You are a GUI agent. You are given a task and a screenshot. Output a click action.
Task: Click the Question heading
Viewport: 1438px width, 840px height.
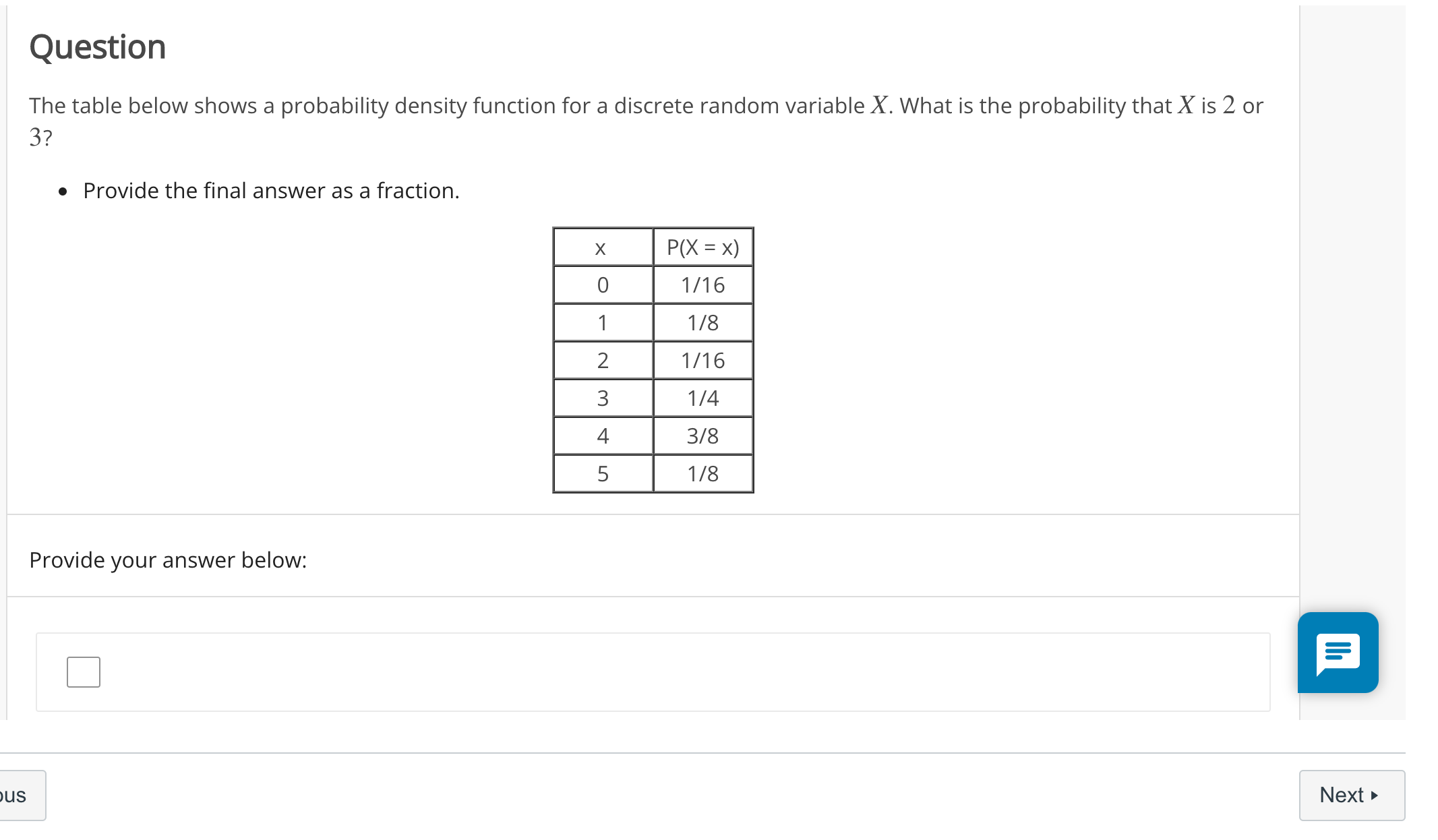pos(98,46)
